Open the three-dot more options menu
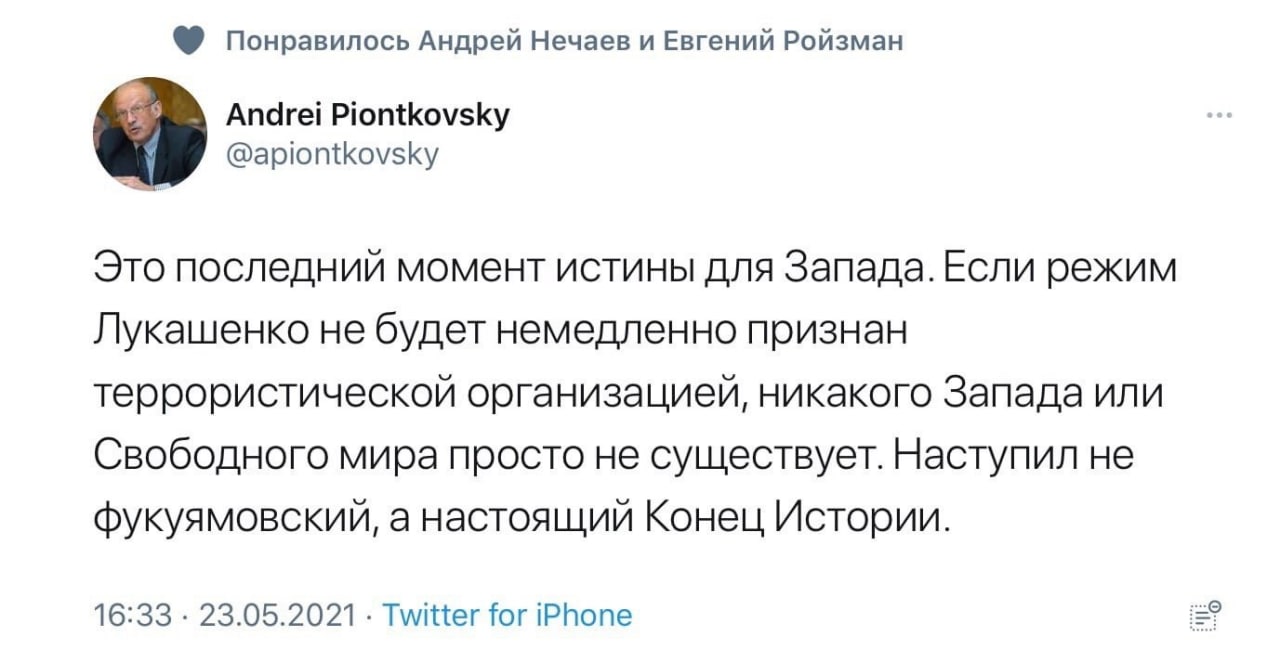This screenshot has width=1280, height=649. coord(1218,115)
